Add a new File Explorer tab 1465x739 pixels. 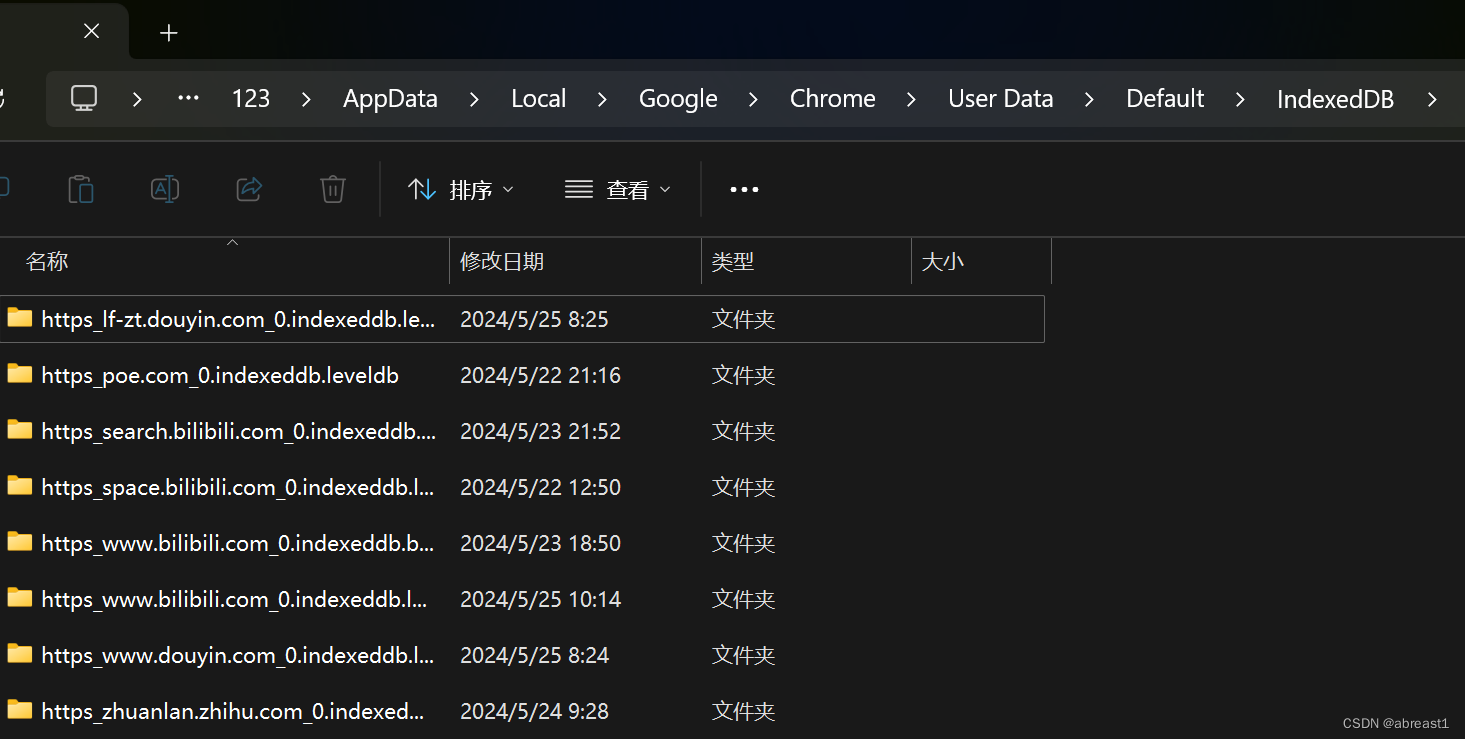click(169, 33)
